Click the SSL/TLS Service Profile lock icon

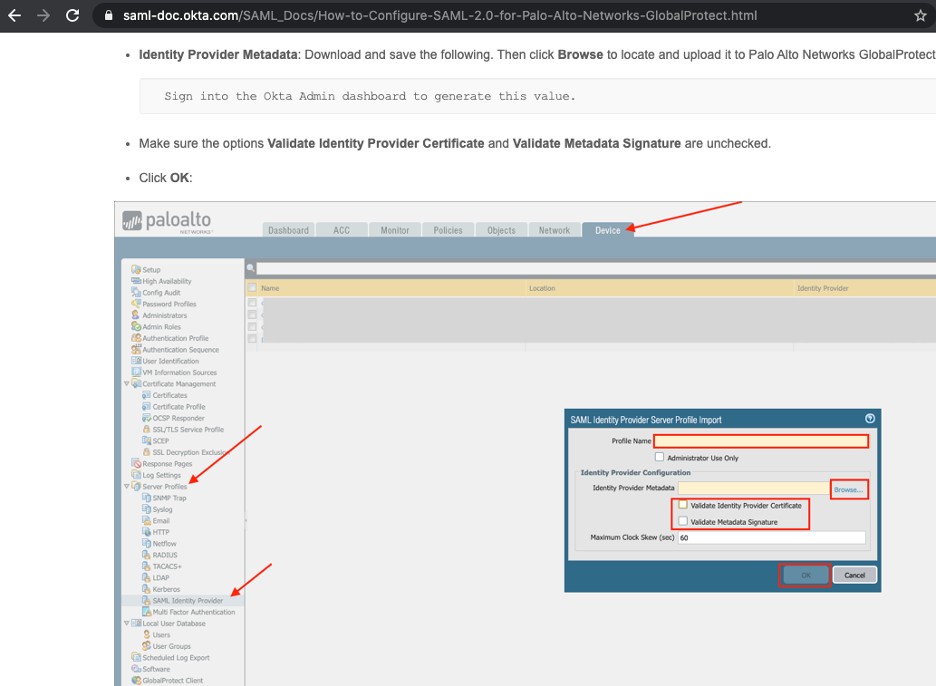pos(146,429)
